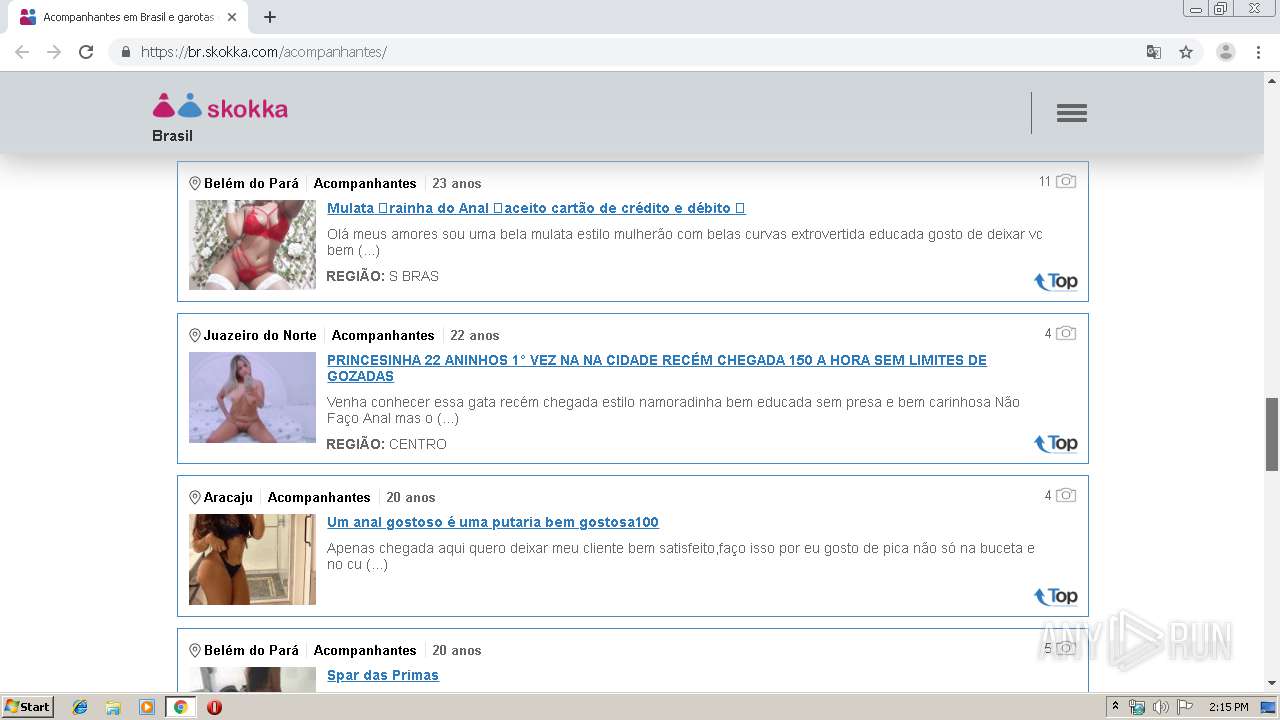Click the scrollbar down arrow
The height and width of the screenshot is (720, 1280).
point(1272,684)
